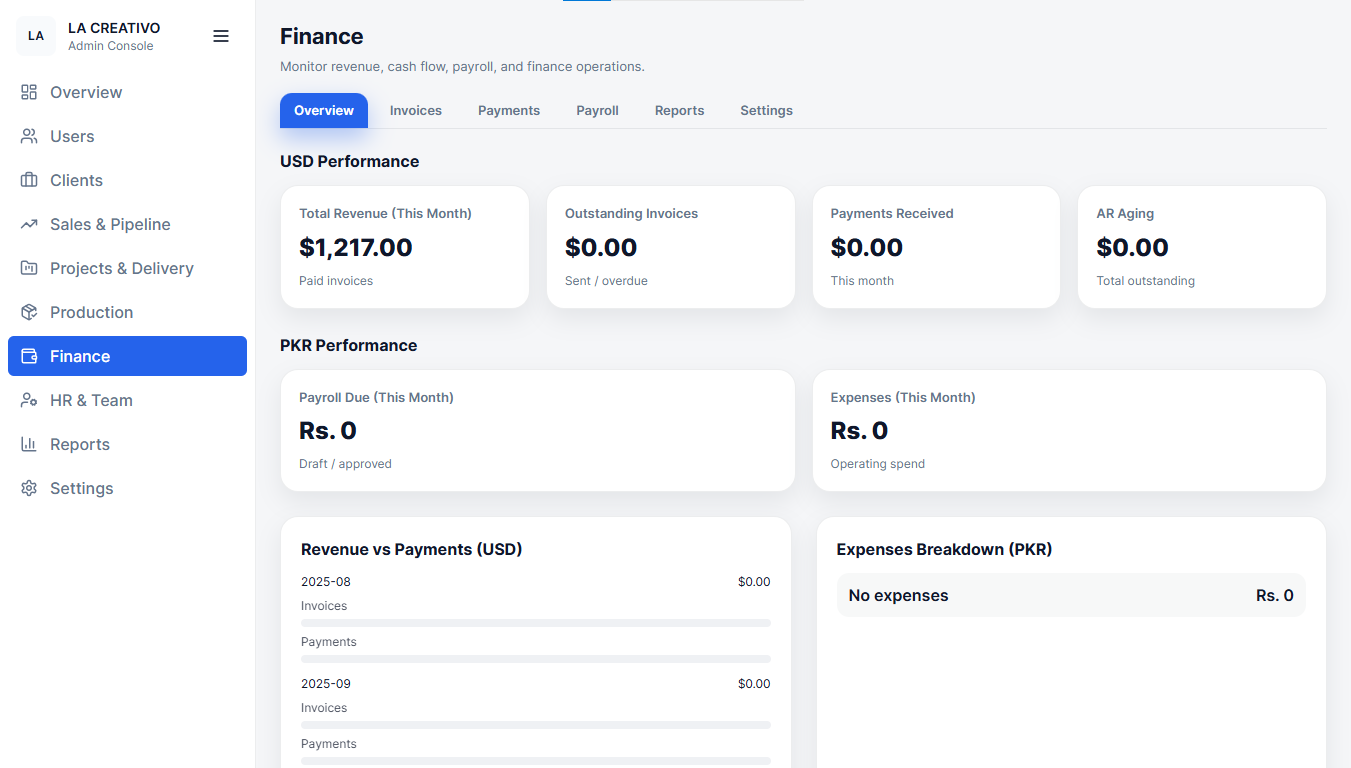Click the Overview grid icon in sidebar

click(x=29, y=92)
